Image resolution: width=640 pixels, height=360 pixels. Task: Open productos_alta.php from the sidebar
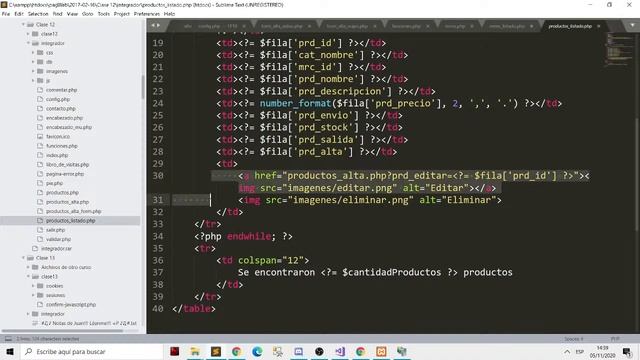pyautogui.click(x=67, y=202)
